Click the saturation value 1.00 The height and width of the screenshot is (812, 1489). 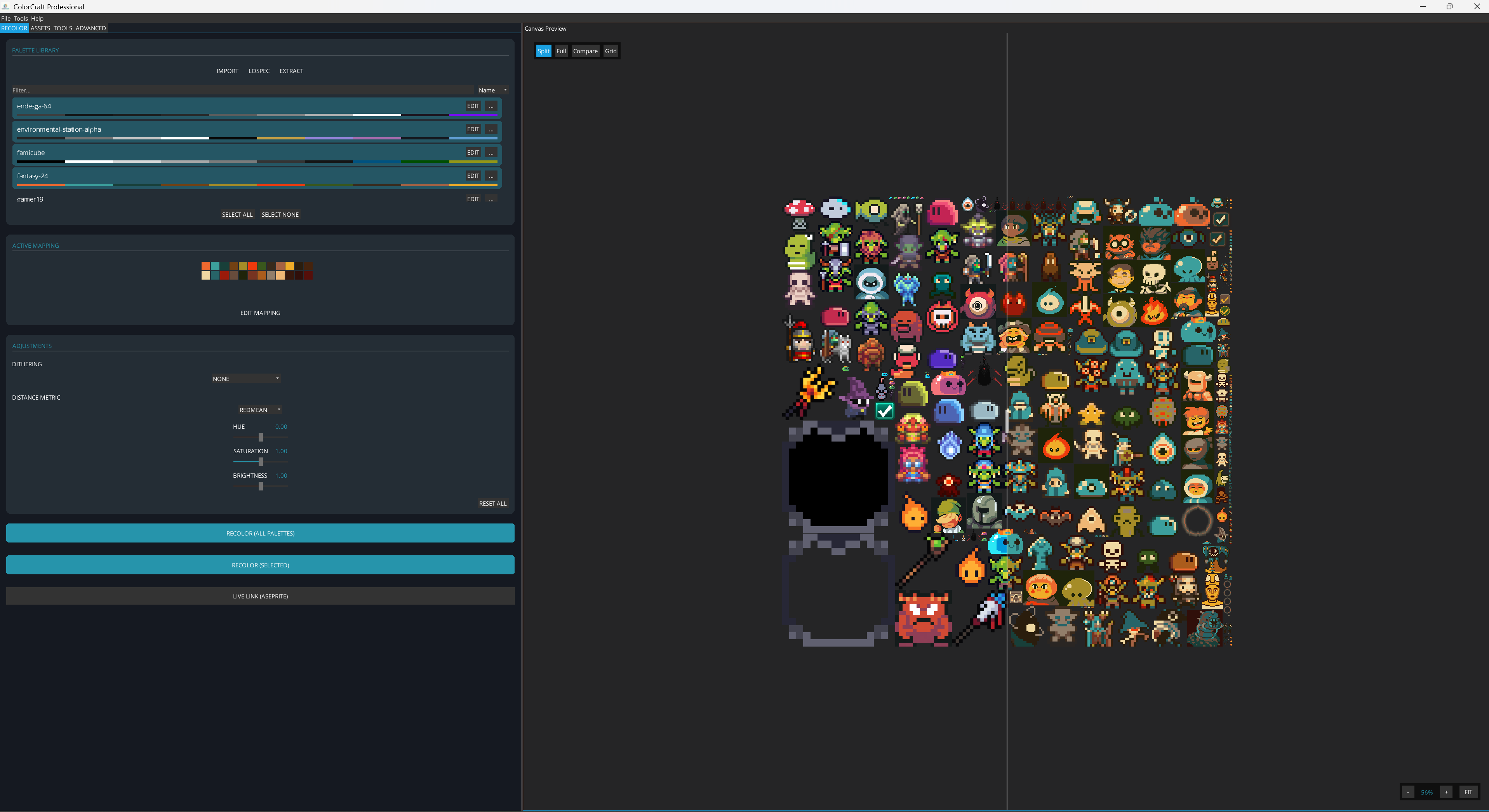[x=281, y=451]
